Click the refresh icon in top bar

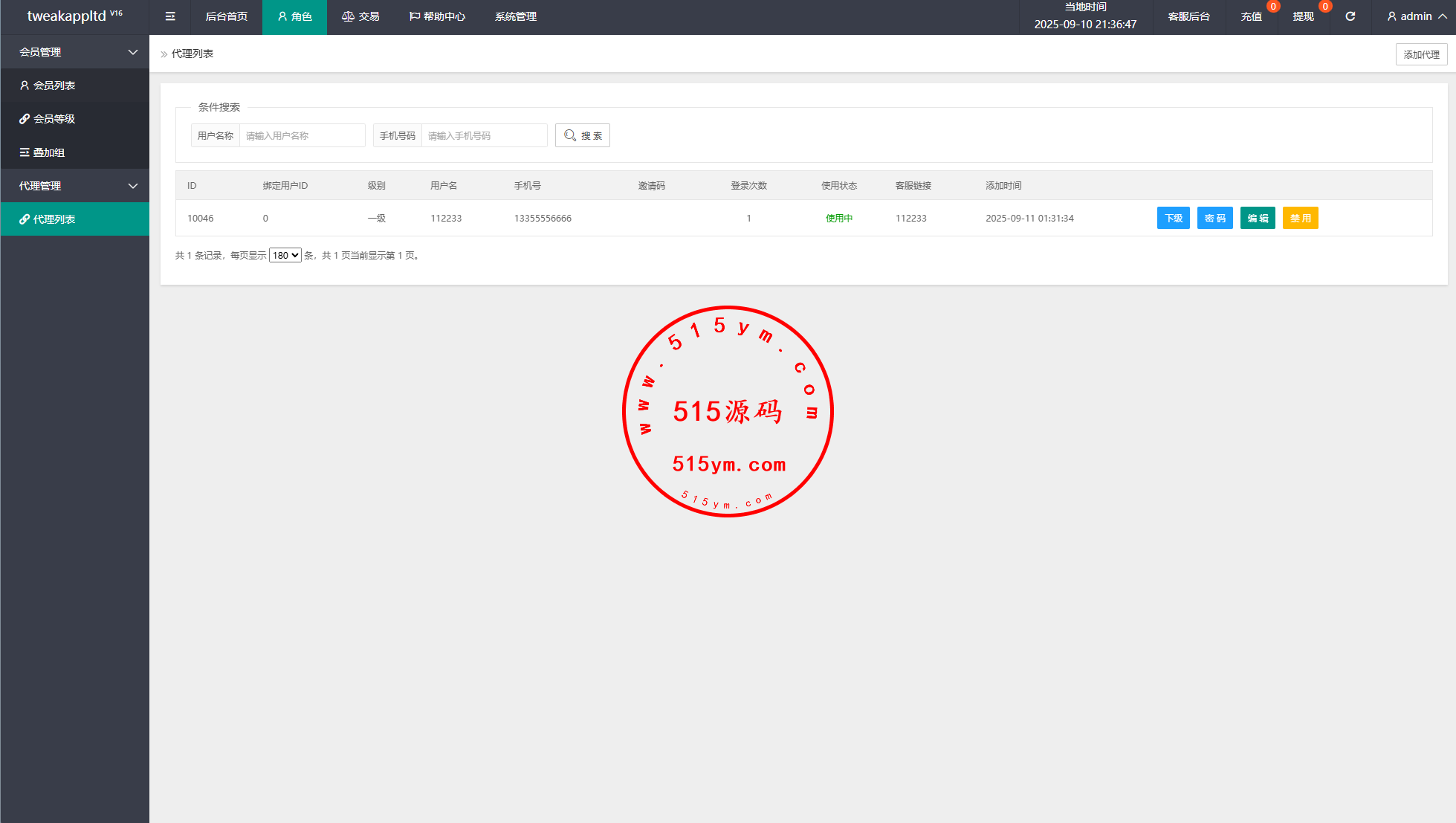[1350, 16]
